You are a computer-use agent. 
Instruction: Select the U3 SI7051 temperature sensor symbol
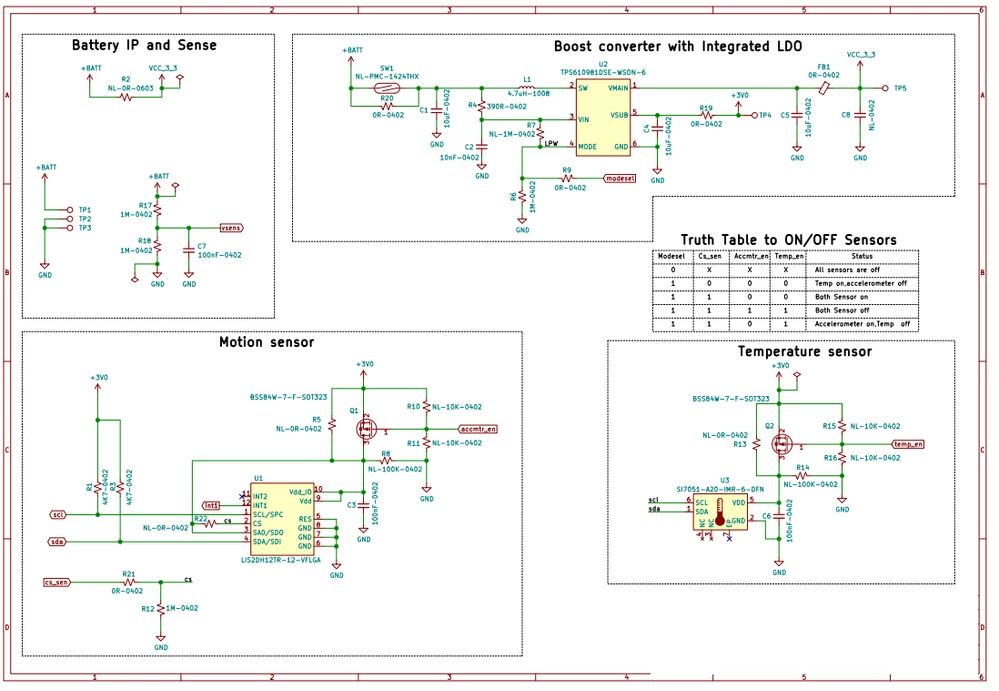tap(720, 511)
